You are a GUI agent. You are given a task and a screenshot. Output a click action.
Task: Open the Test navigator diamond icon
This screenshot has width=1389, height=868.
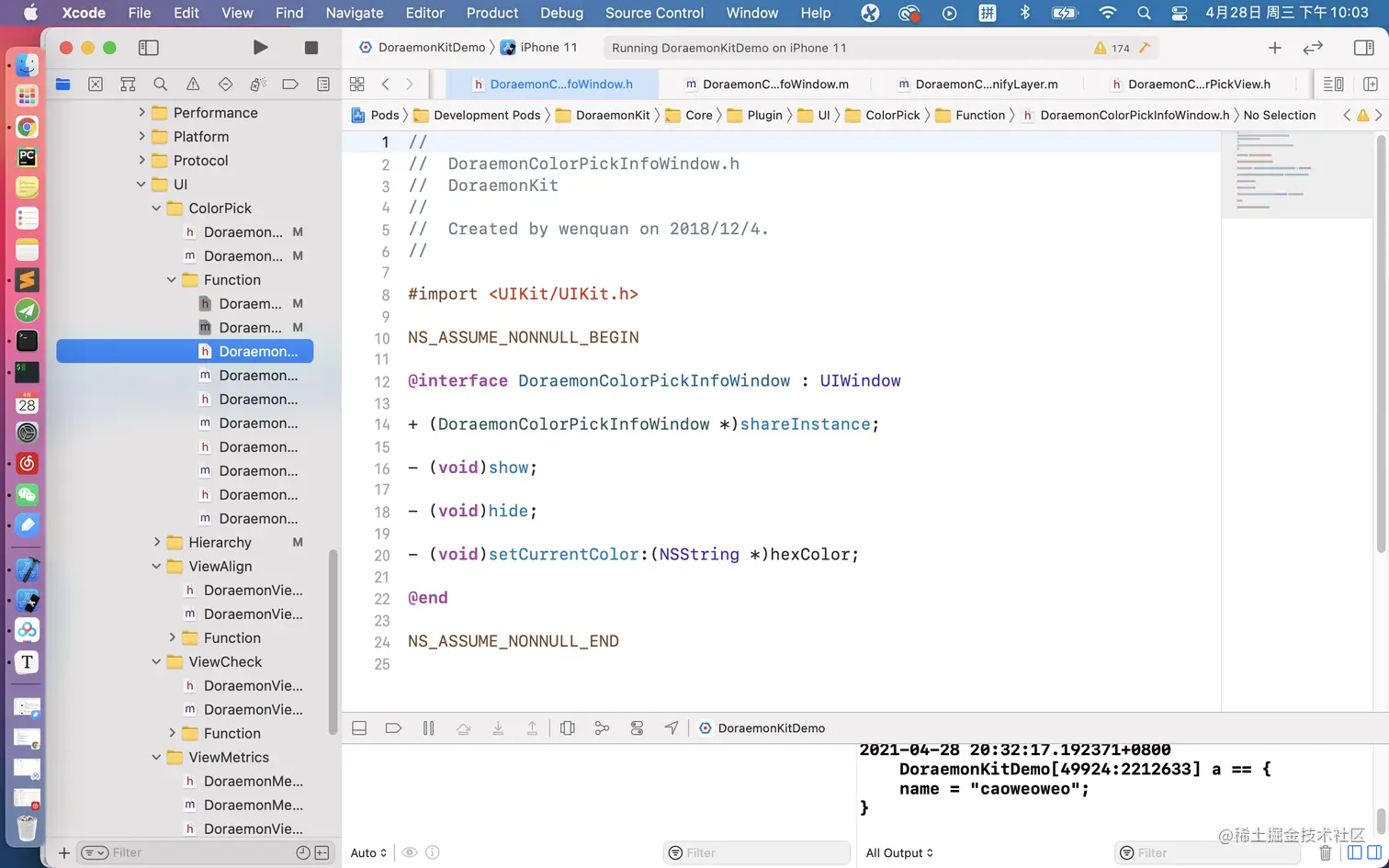[225, 84]
